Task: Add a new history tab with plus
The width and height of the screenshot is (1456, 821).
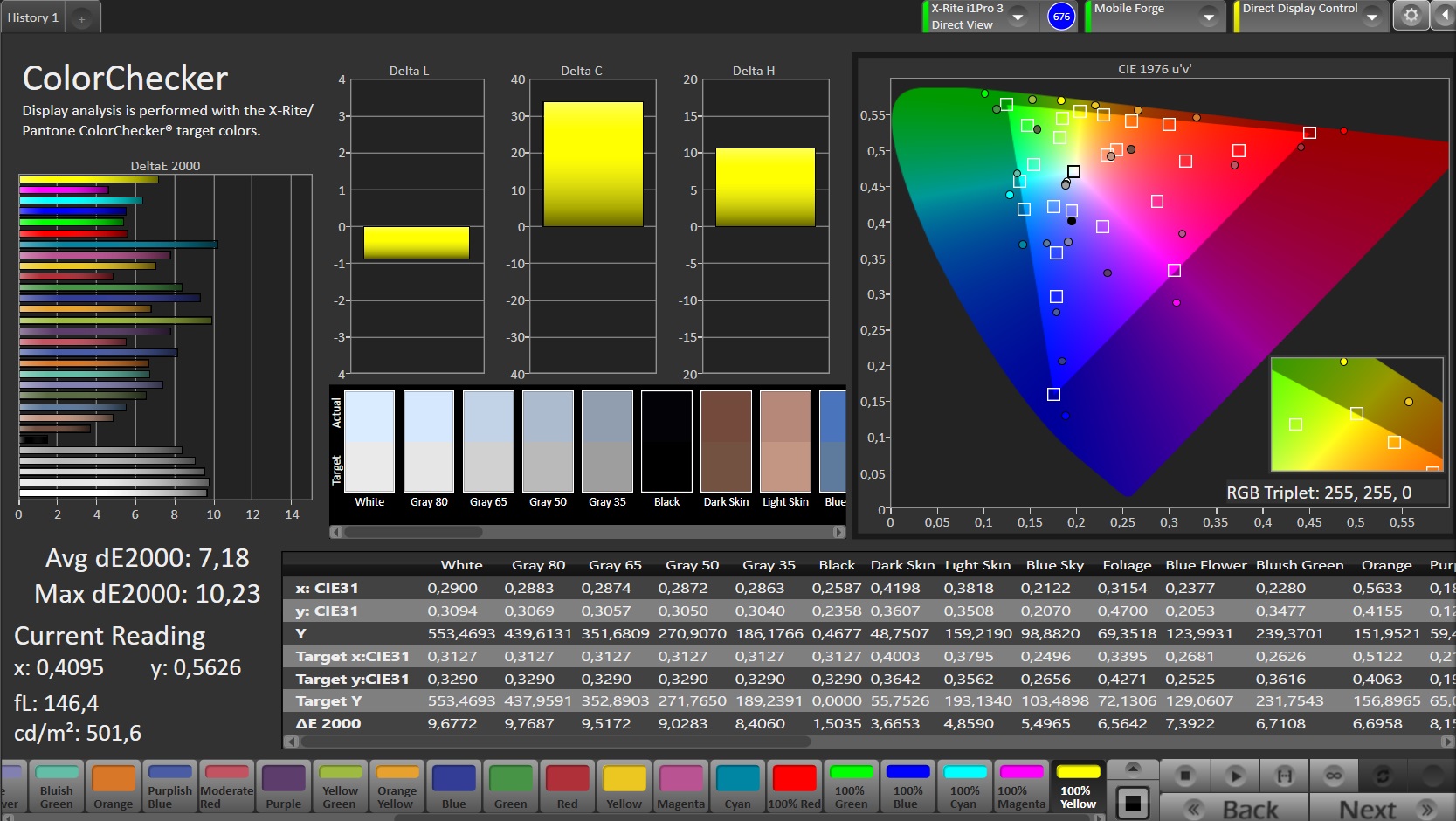Action: (81, 18)
